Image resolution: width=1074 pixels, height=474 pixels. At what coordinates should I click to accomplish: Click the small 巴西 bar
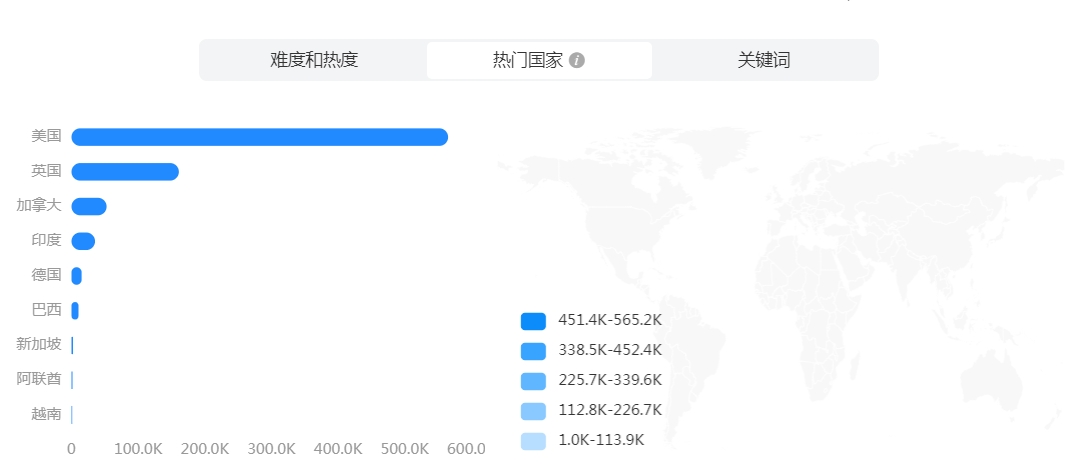[x=75, y=311]
